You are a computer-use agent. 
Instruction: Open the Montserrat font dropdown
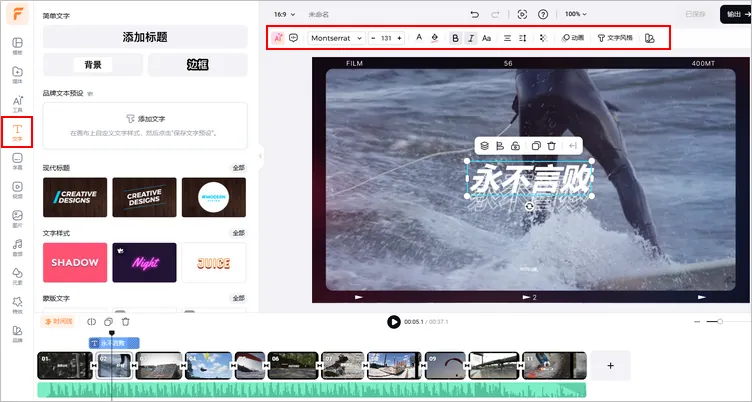(x=337, y=38)
